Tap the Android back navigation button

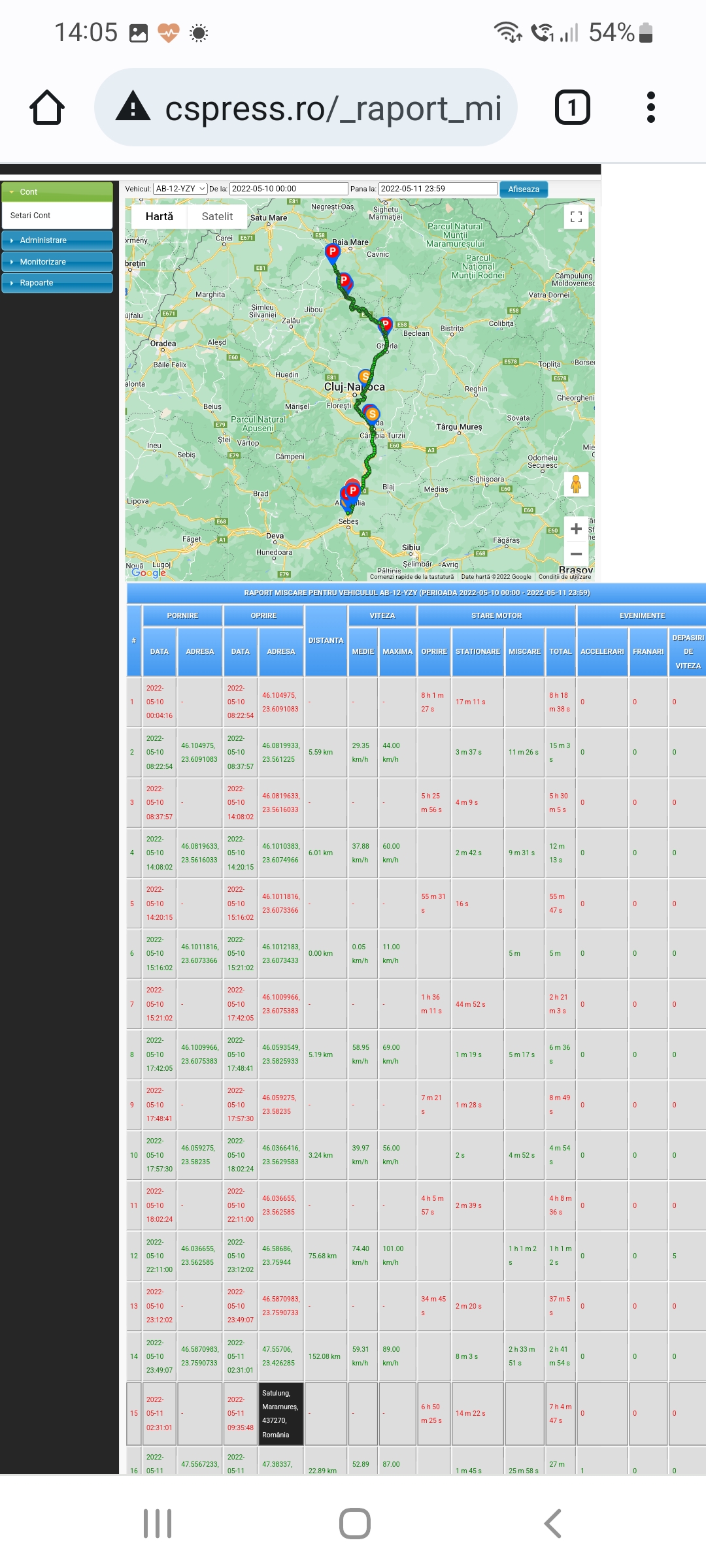(x=552, y=1524)
